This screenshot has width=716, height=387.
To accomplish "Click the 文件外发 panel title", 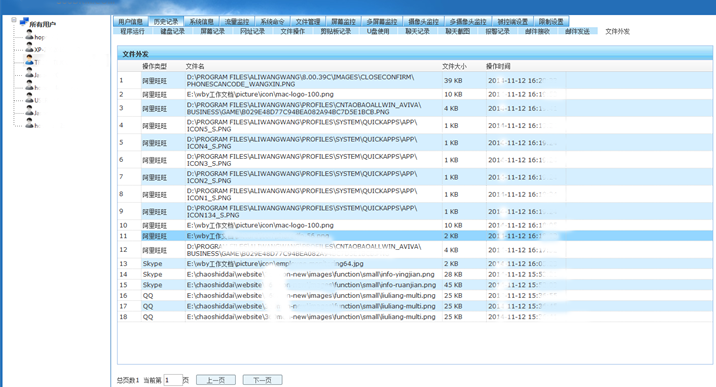I will pos(135,54).
